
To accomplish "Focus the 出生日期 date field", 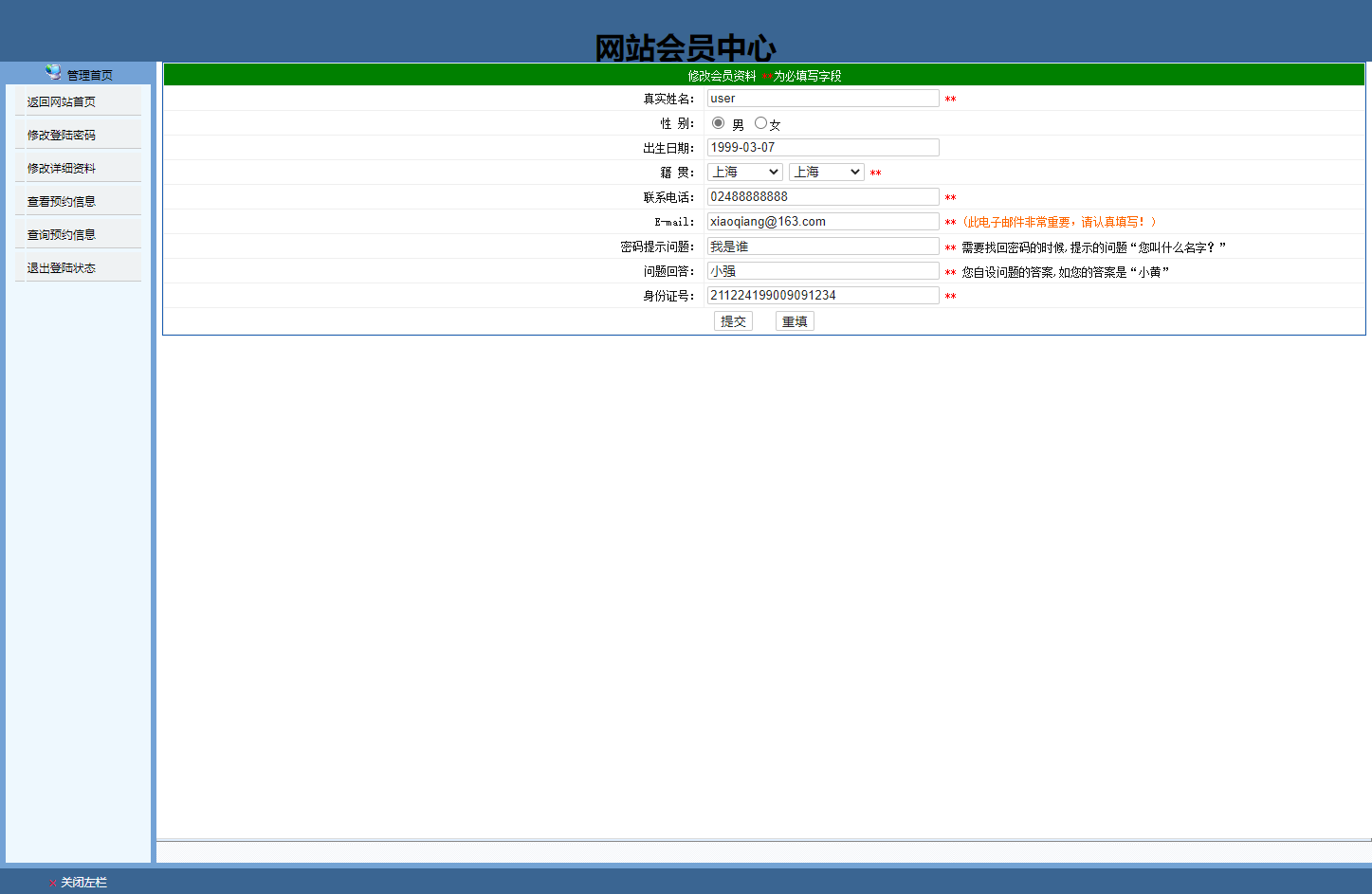I will (823, 148).
